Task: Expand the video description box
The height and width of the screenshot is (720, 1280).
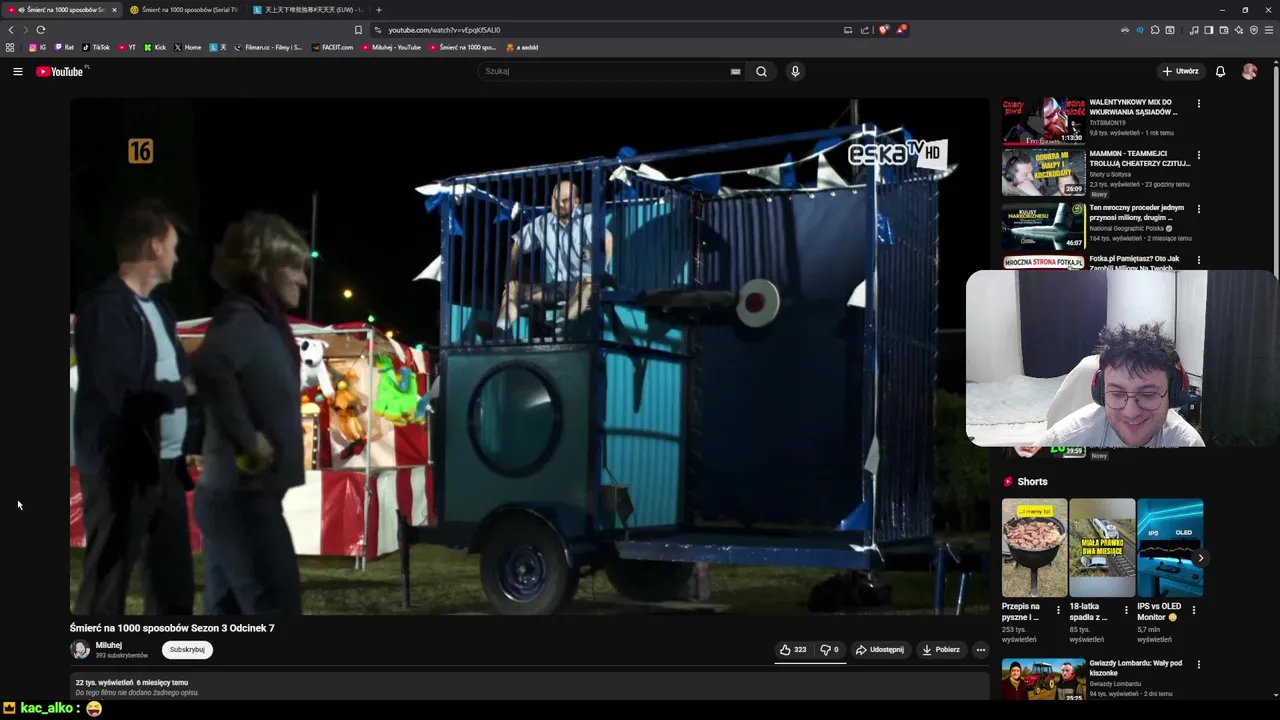Action: tap(530, 687)
